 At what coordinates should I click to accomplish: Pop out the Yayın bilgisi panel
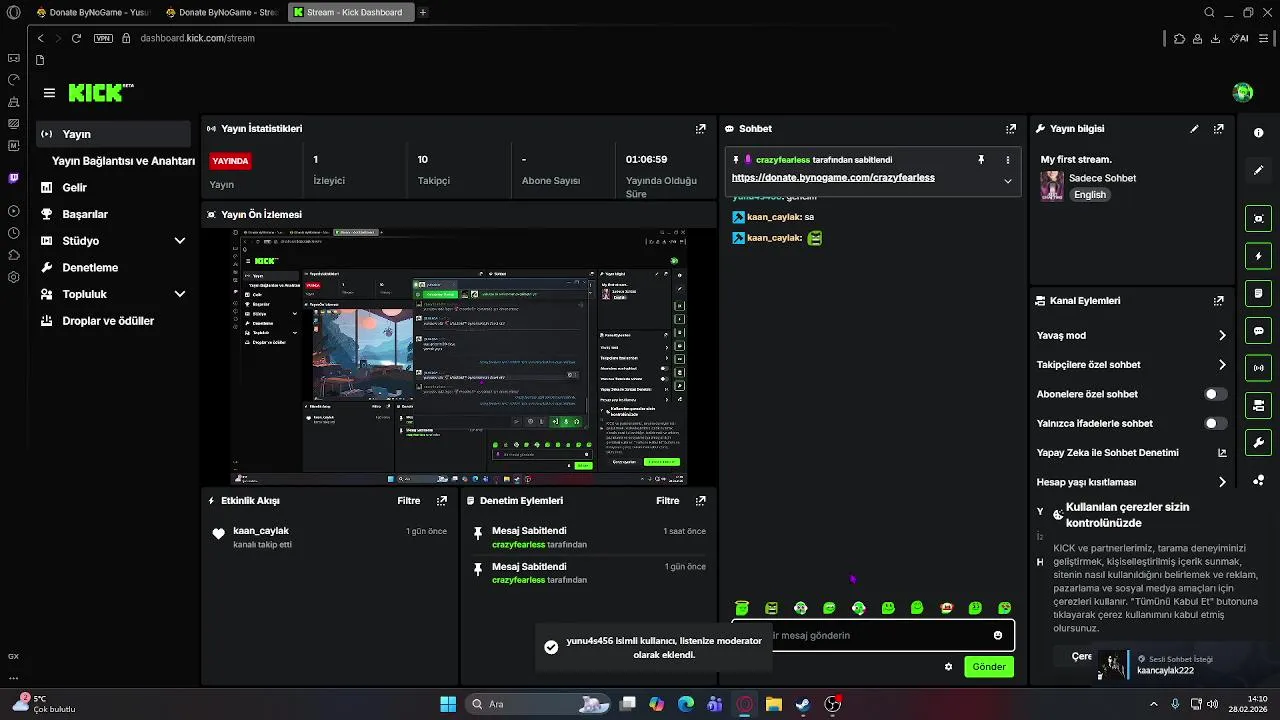click(x=1218, y=129)
